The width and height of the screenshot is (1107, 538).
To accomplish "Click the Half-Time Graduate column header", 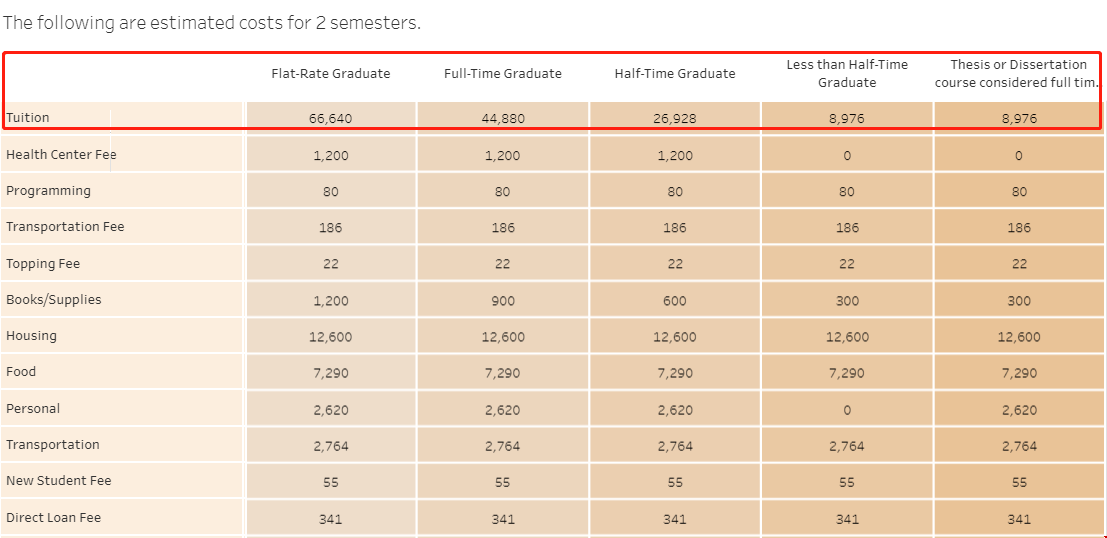I will point(675,74).
